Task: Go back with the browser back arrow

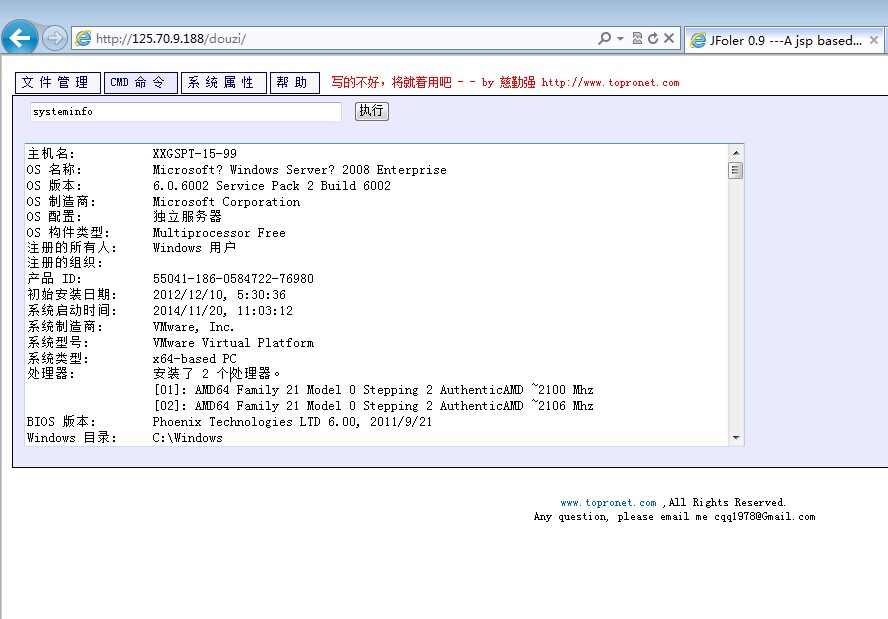Action: (20, 39)
